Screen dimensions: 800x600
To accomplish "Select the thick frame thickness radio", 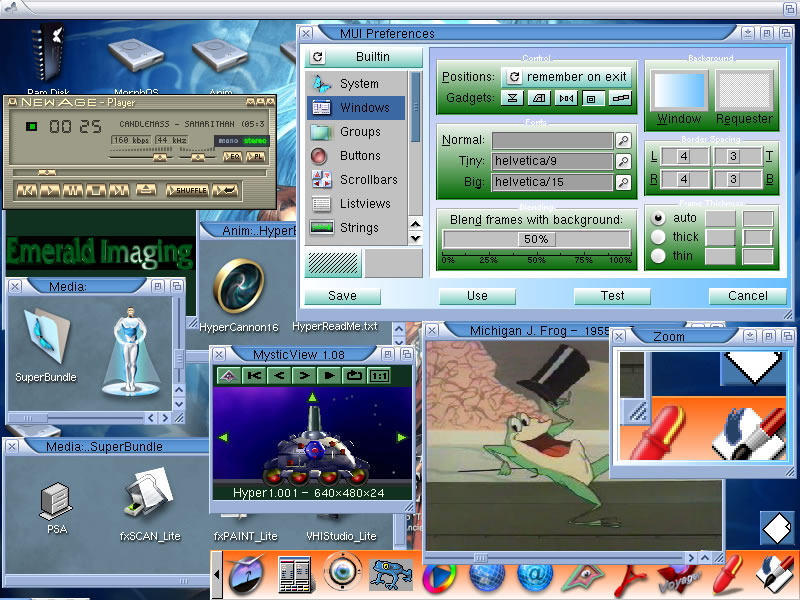I will (658, 237).
